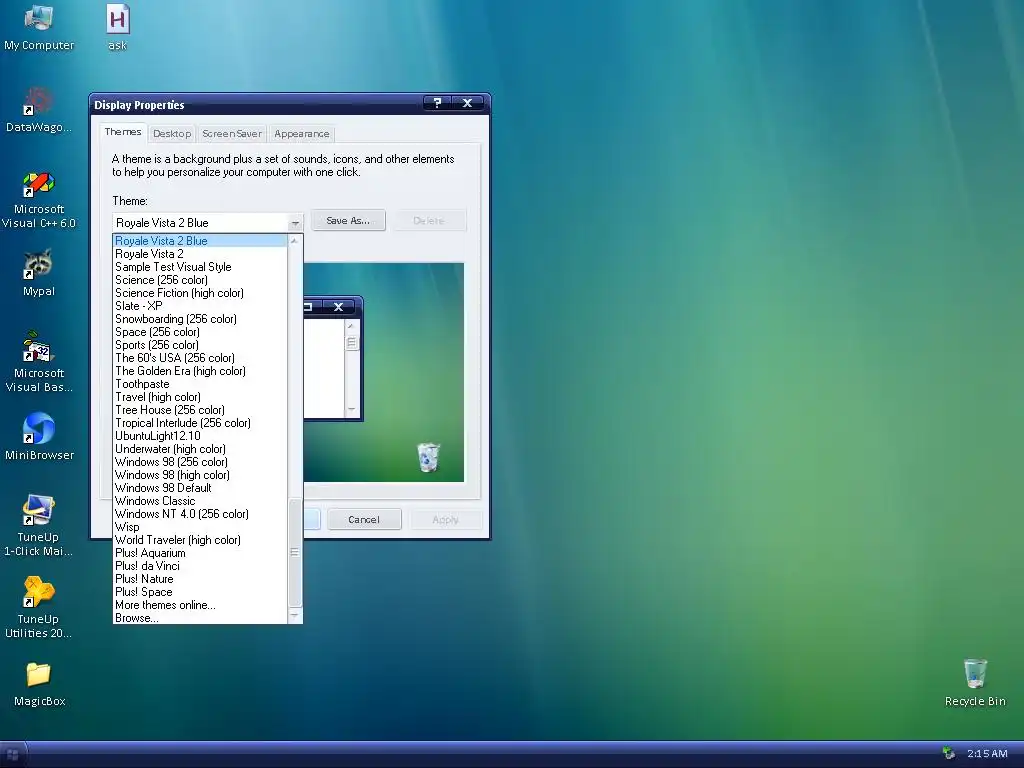Click the Delete button
The image size is (1024, 768).
429,221
